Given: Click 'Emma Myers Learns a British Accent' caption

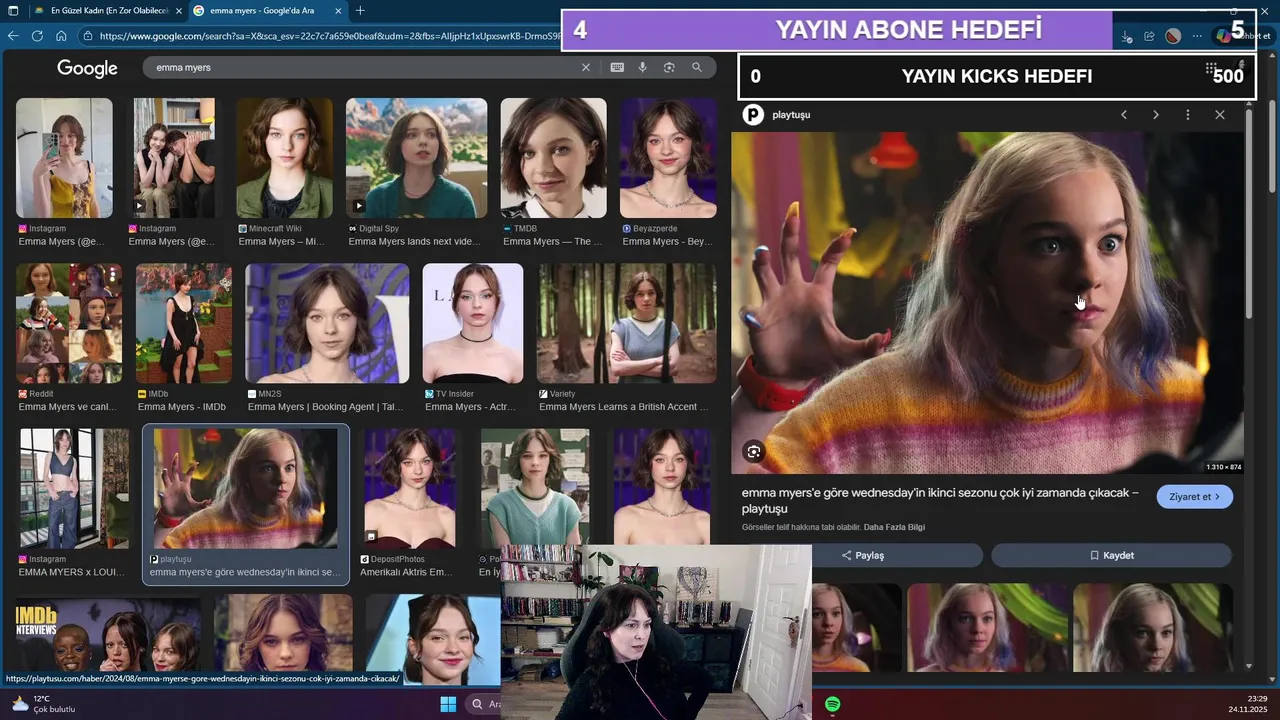Looking at the screenshot, I should (623, 407).
